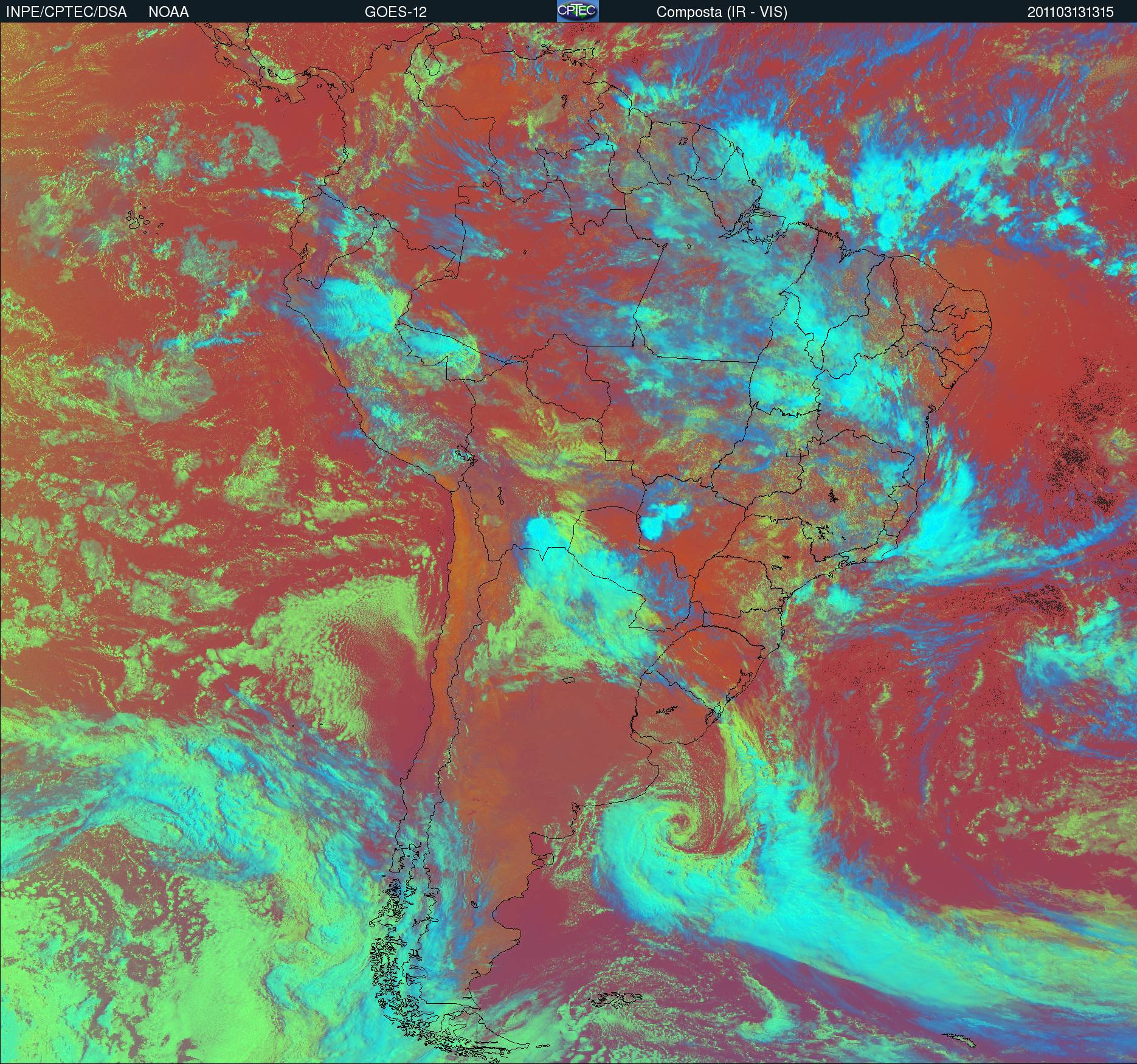1137x1064 pixels.
Task: Click the Composta (IR - VIS) title
Action: click(722, 12)
